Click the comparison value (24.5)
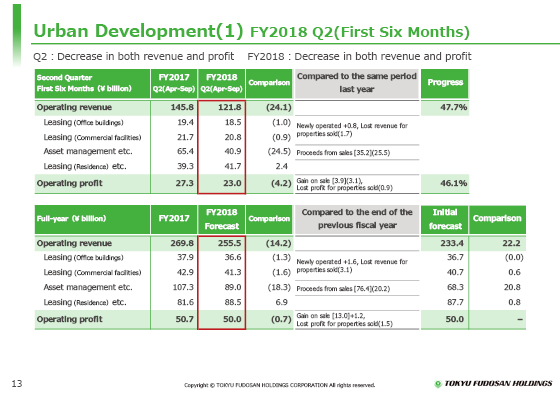 click(x=279, y=151)
